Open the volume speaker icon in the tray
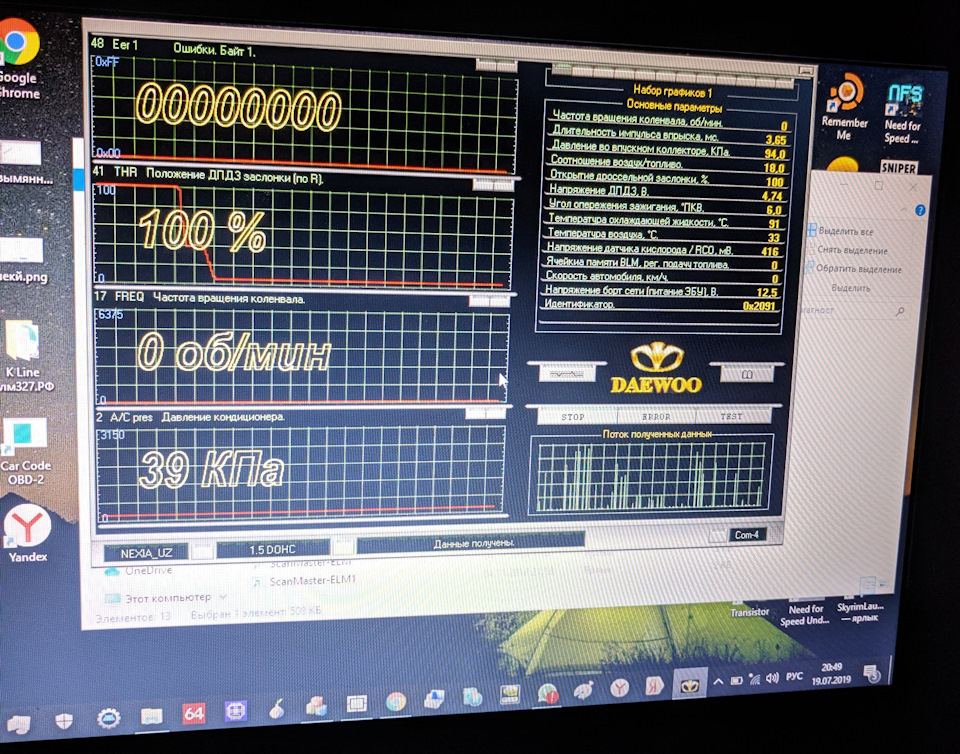 pos(772,678)
